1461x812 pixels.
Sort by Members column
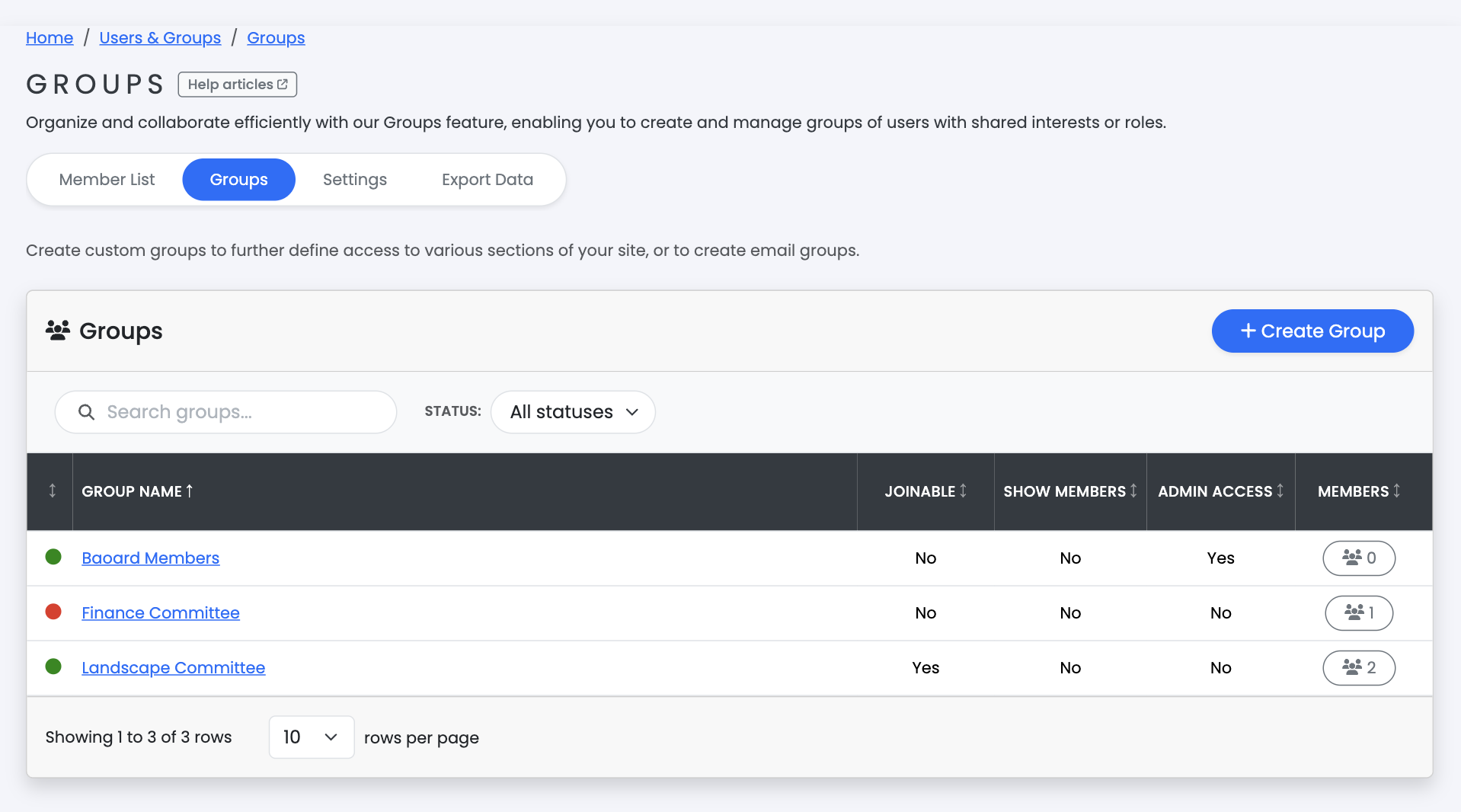1359,491
